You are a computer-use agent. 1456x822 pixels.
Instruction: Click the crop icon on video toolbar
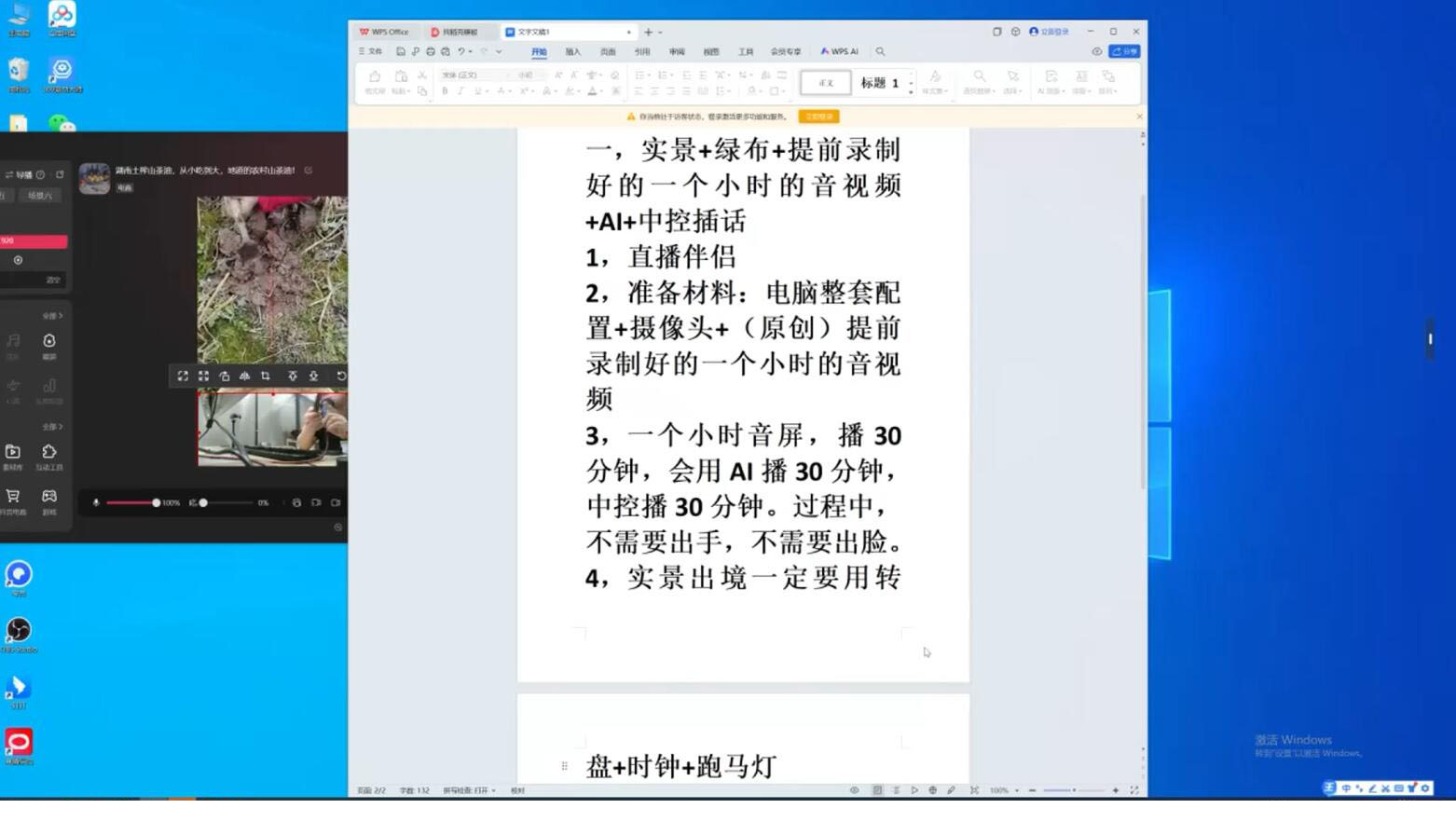266,376
